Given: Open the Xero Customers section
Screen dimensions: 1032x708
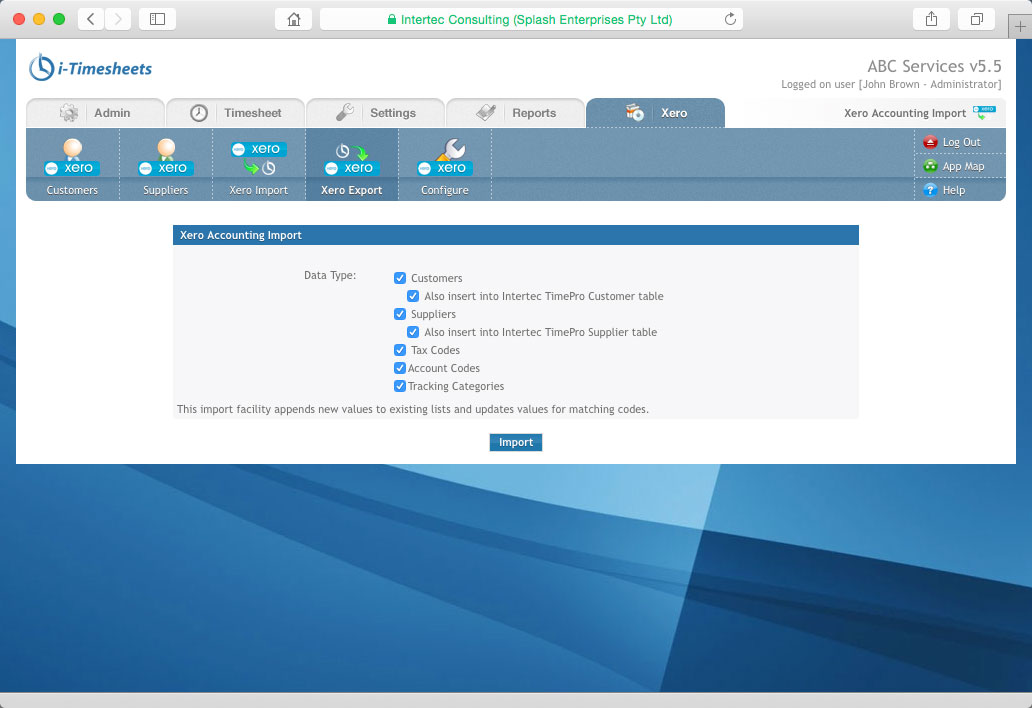Looking at the screenshot, I should (x=72, y=164).
